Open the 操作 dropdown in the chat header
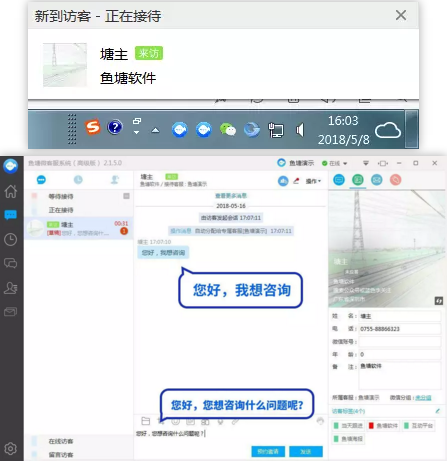 pyautogui.click(x=313, y=181)
